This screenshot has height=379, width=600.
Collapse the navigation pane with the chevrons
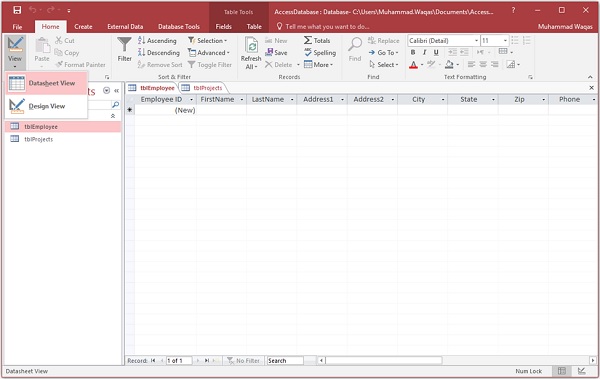click(117, 91)
